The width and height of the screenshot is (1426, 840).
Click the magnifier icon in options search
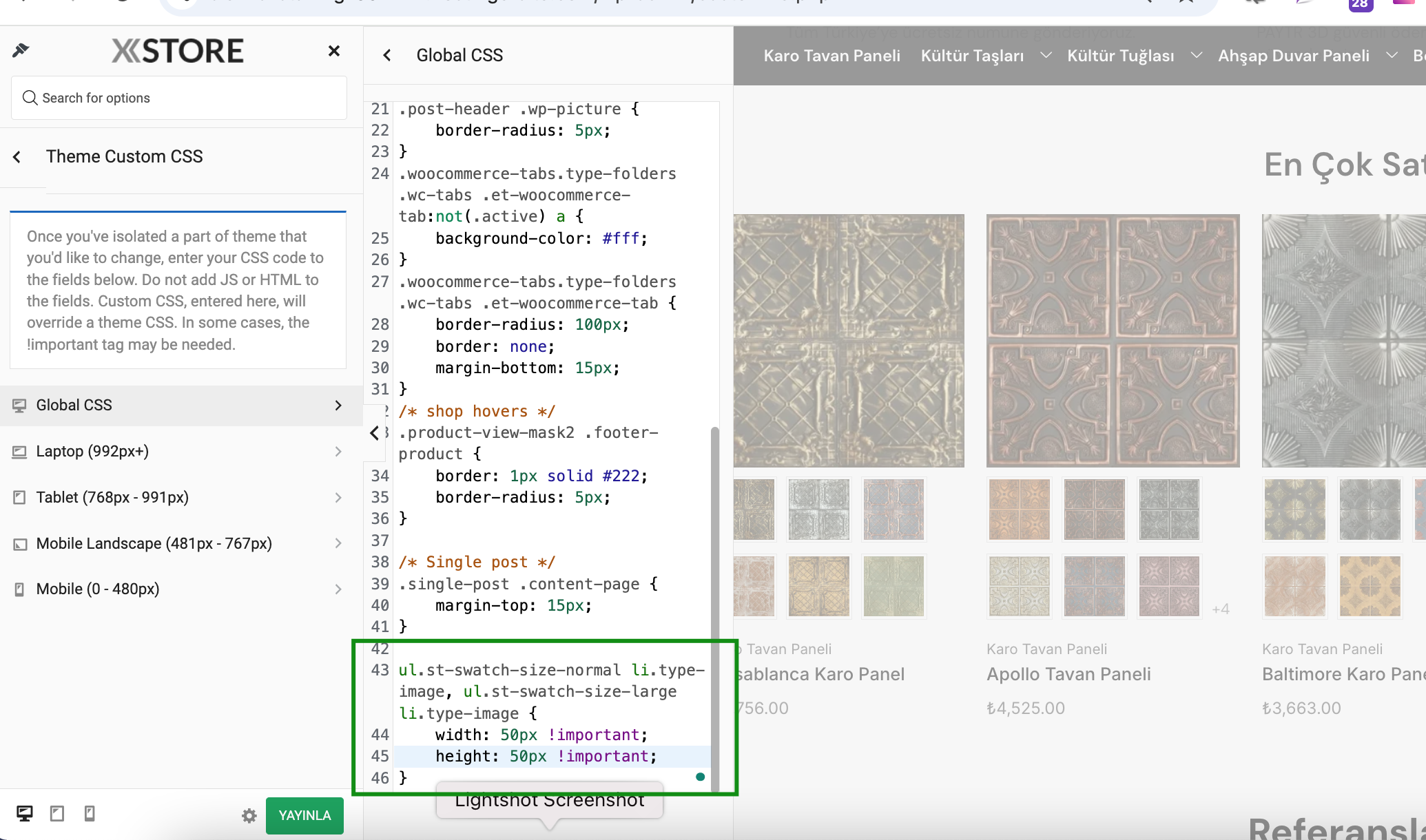point(30,98)
